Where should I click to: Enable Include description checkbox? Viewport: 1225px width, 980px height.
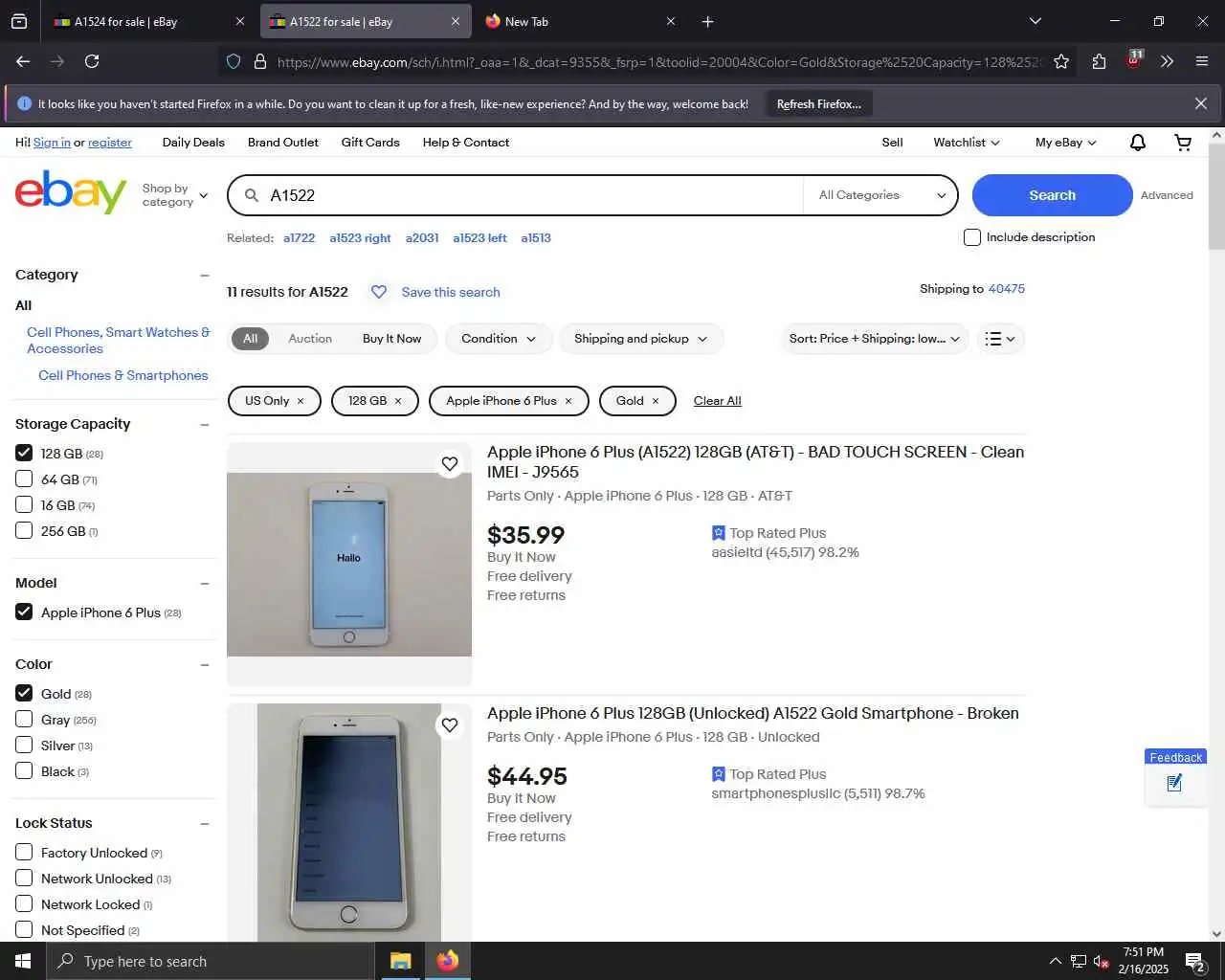point(972,237)
